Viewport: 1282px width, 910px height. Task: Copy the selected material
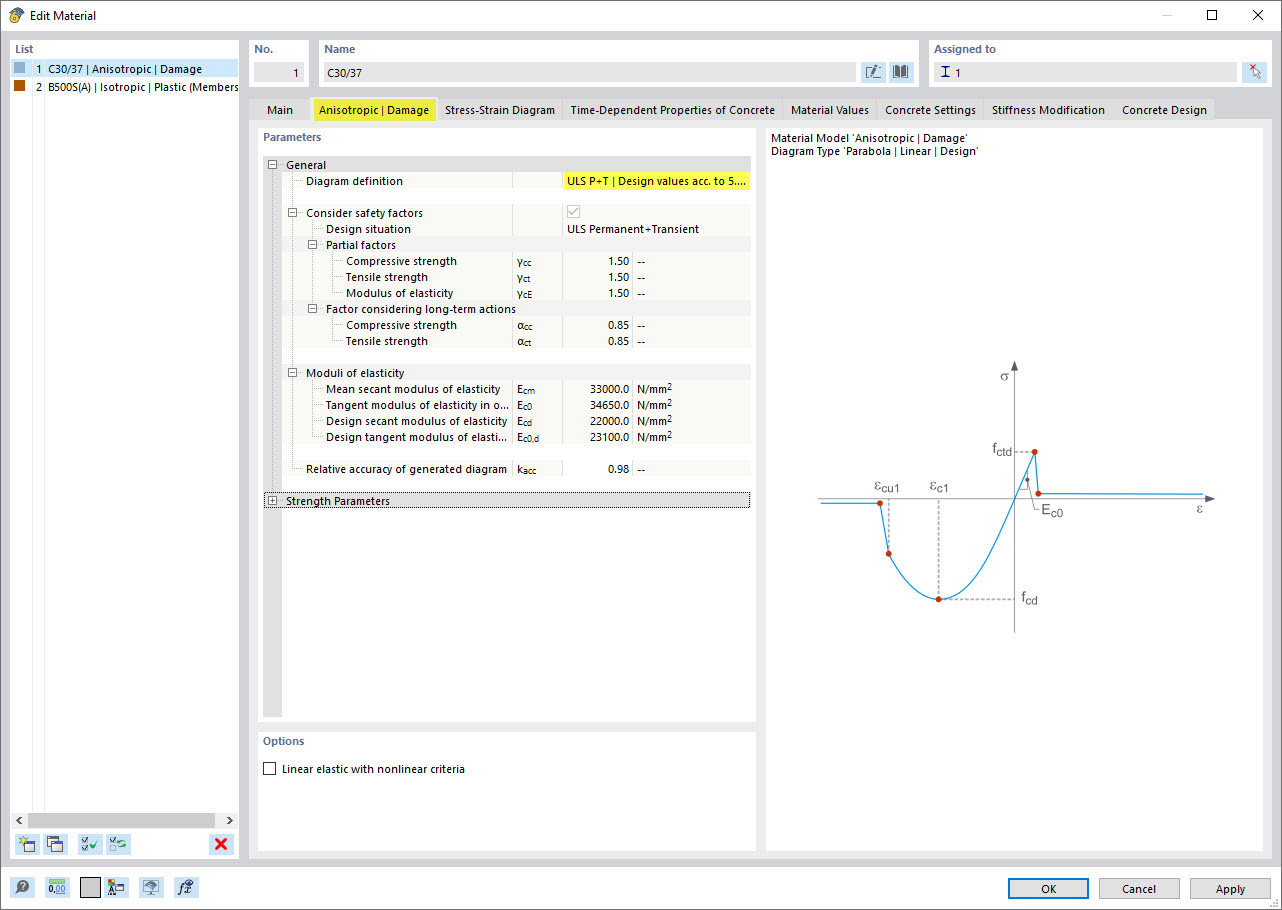coord(56,844)
